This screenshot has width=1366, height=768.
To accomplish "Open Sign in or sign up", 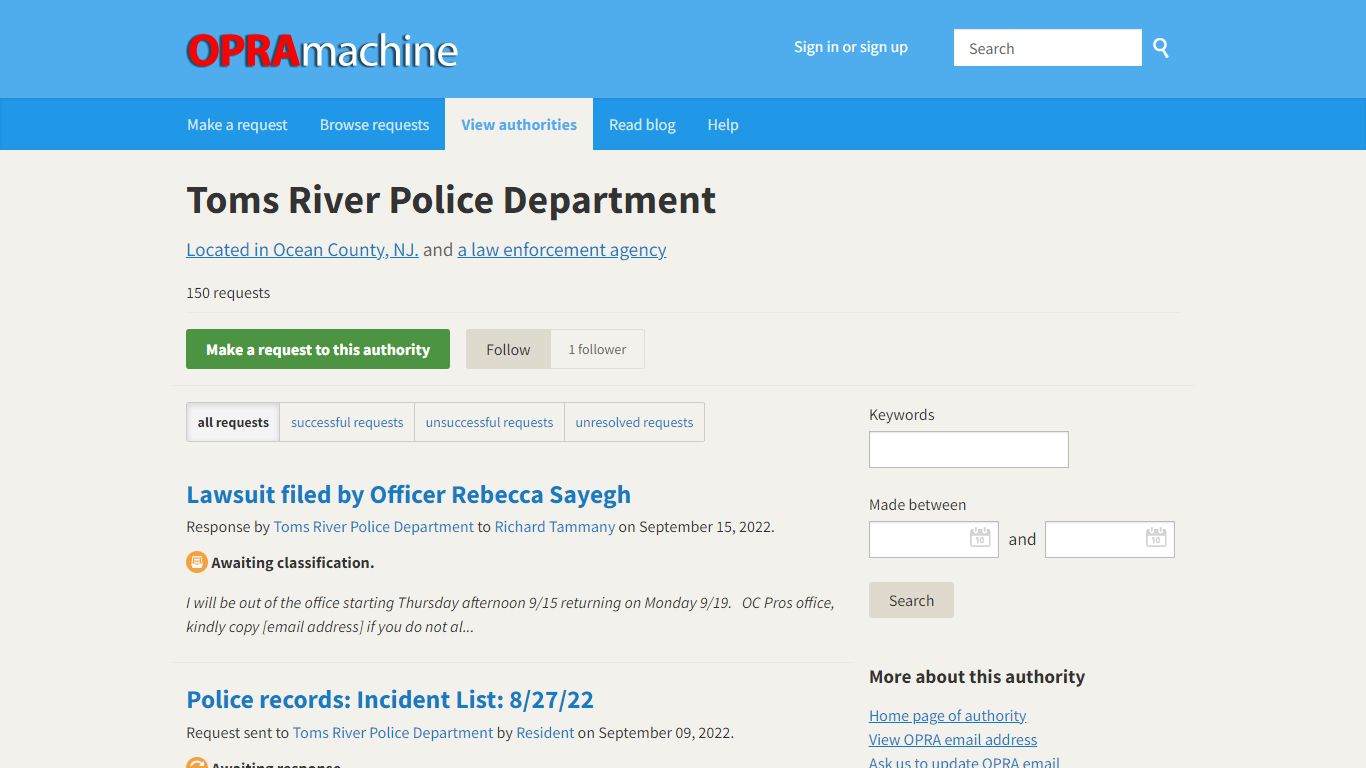I will click(851, 47).
